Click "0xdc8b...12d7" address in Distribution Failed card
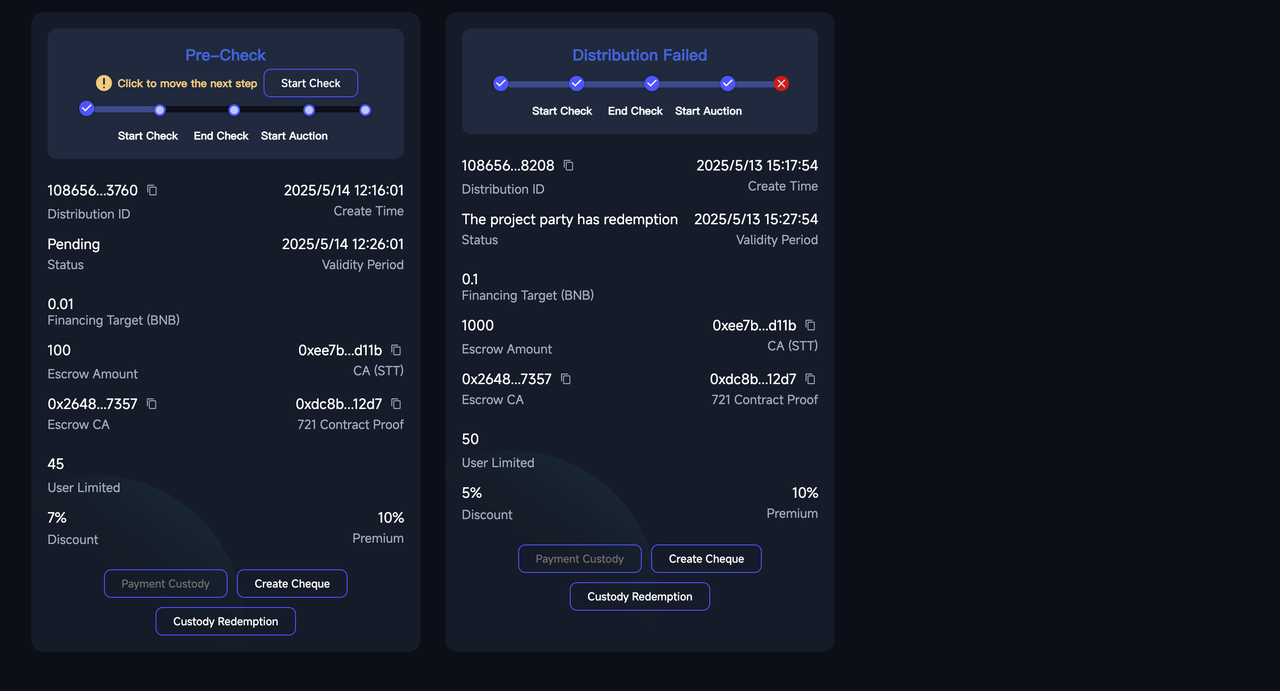Screen dimensions: 1280x691 click(x=753, y=379)
